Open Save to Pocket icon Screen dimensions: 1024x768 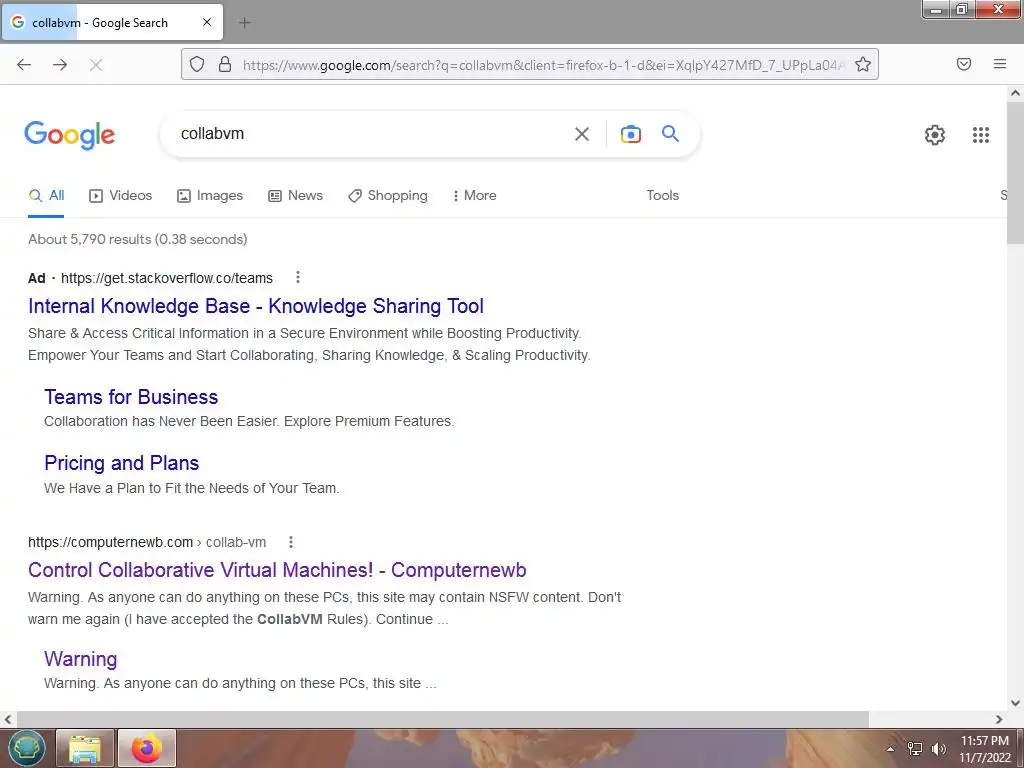click(964, 64)
